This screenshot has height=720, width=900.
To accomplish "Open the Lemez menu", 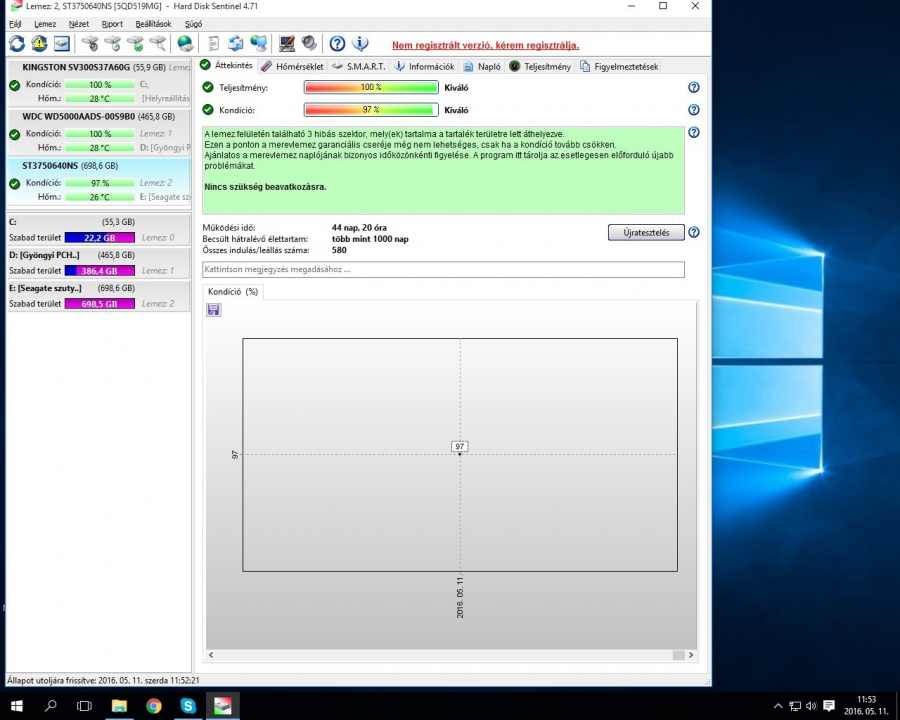I will coord(45,24).
